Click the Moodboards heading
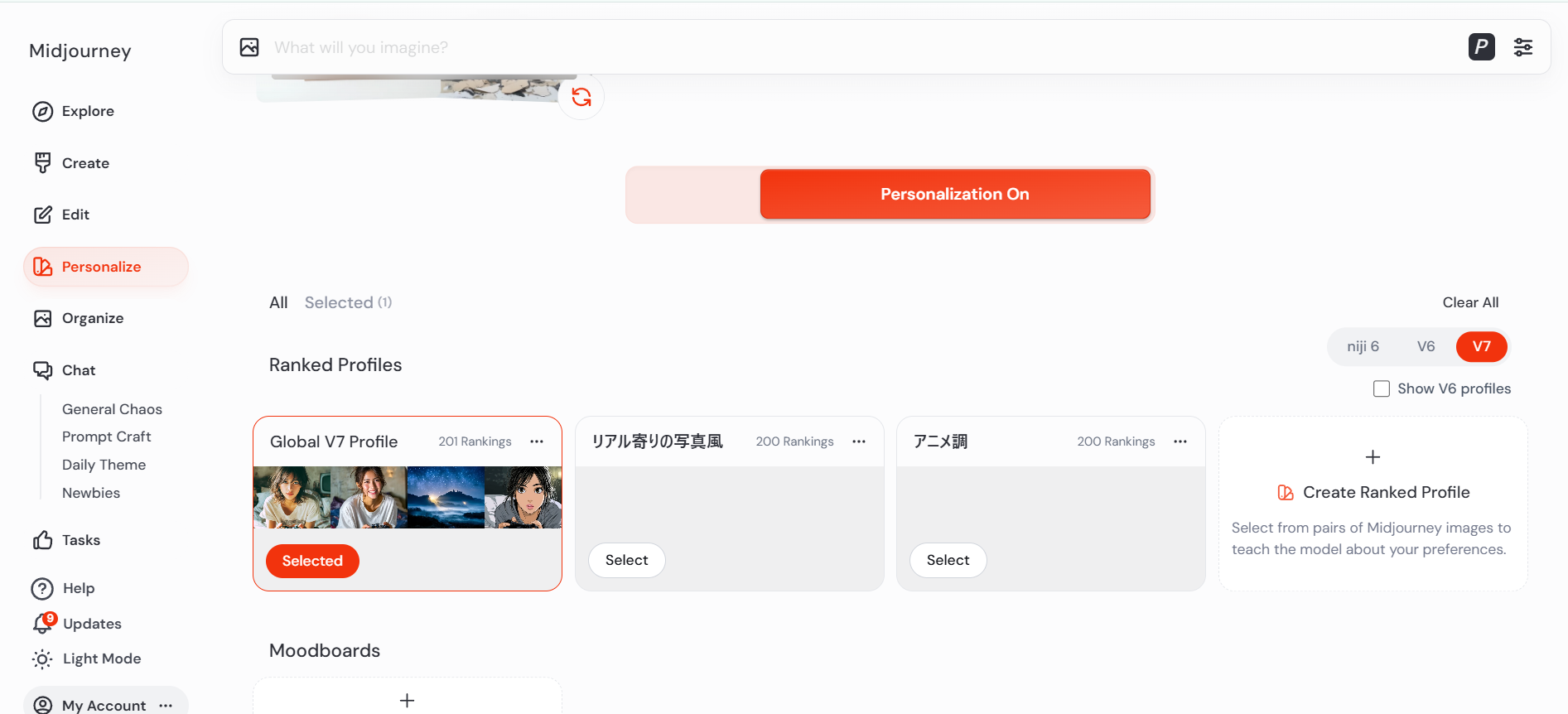1568x714 pixels. [x=325, y=650]
